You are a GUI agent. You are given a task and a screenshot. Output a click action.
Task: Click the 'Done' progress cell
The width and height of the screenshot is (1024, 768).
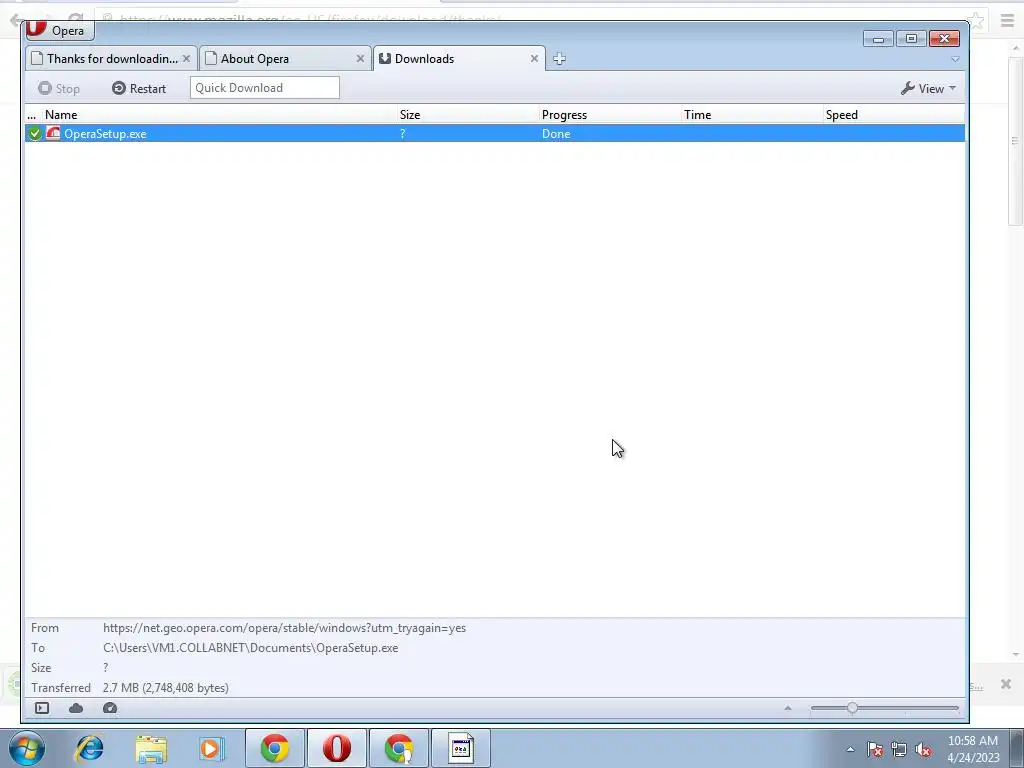(556, 133)
